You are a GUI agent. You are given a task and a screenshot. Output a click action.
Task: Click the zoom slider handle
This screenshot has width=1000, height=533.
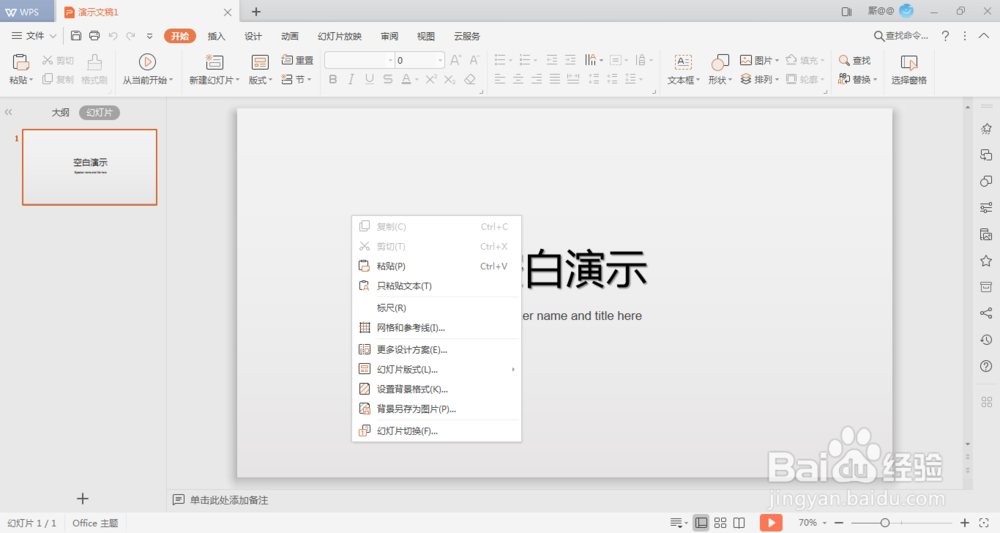[885, 523]
